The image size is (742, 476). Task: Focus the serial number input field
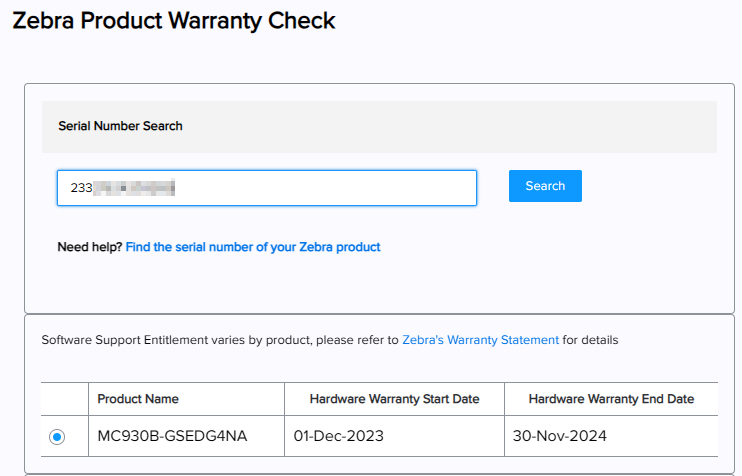(267, 188)
